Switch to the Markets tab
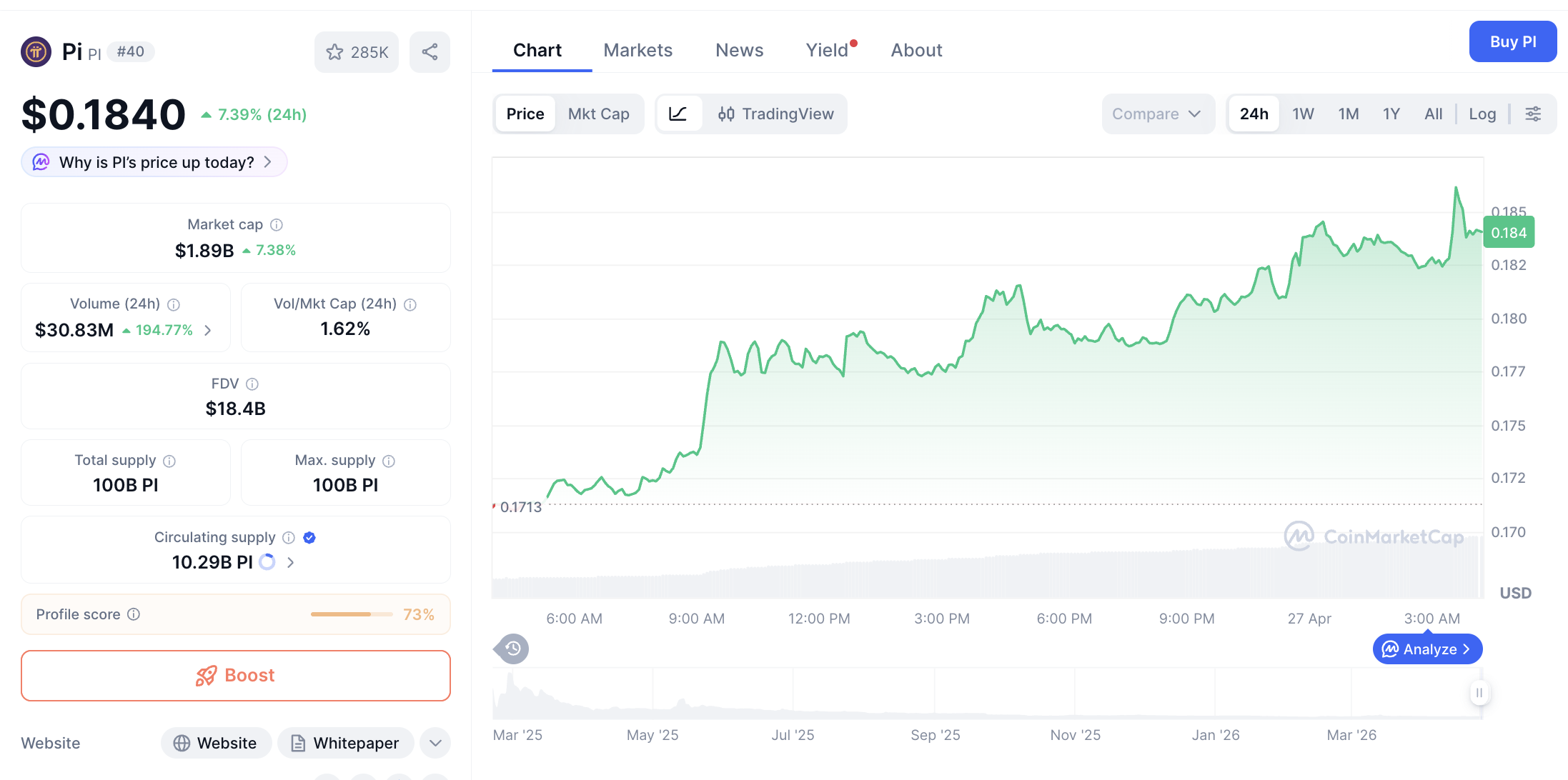The image size is (1568, 780). tap(638, 49)
